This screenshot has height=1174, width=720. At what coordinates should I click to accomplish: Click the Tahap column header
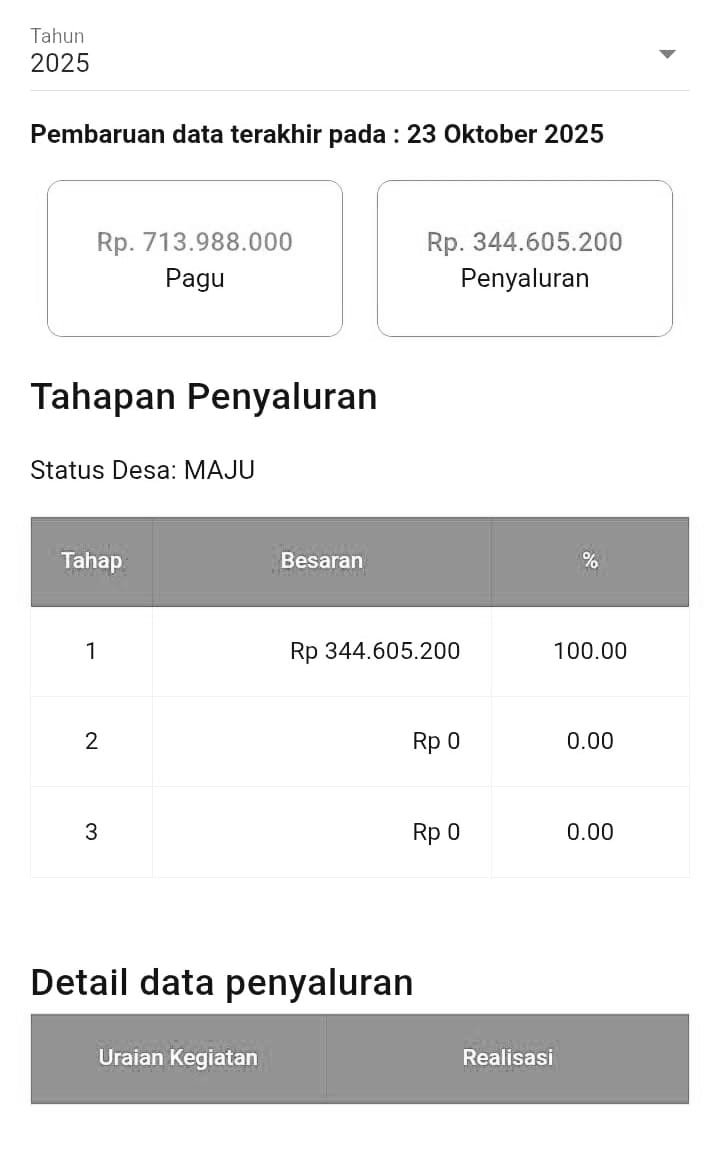coord(91,561)
